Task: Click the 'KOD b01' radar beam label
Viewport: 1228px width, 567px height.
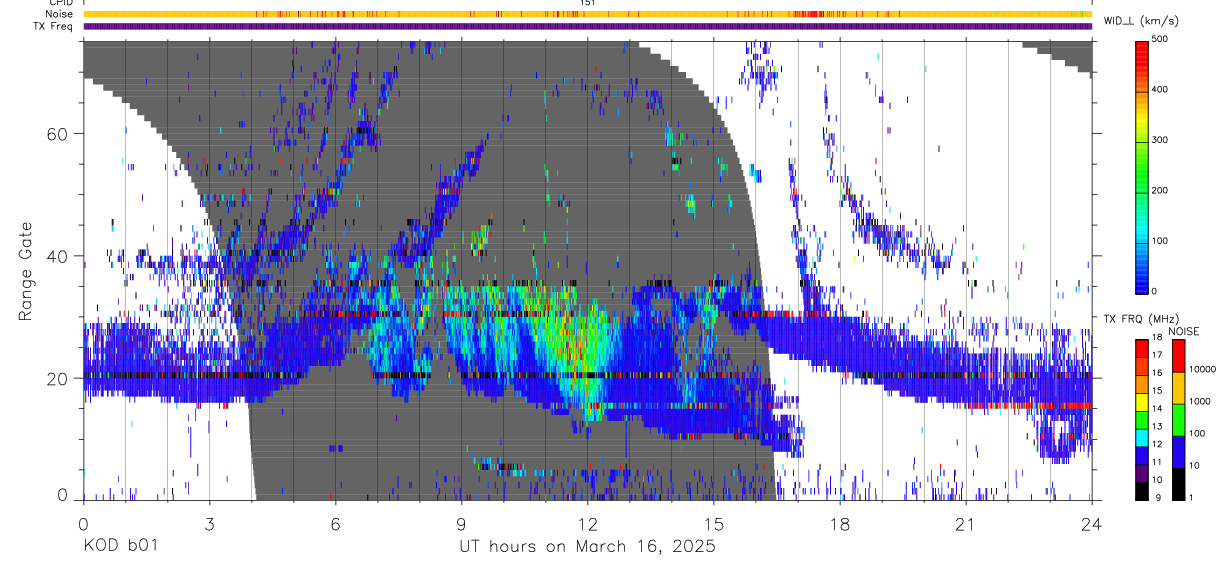Action: 120,546
